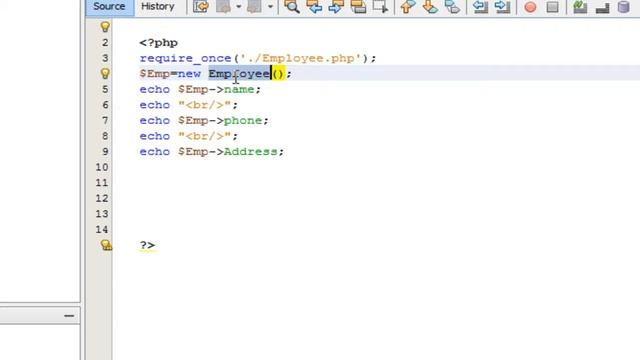Click the require_once keyword
Viewport: 640px width, 360px height.
185,58
